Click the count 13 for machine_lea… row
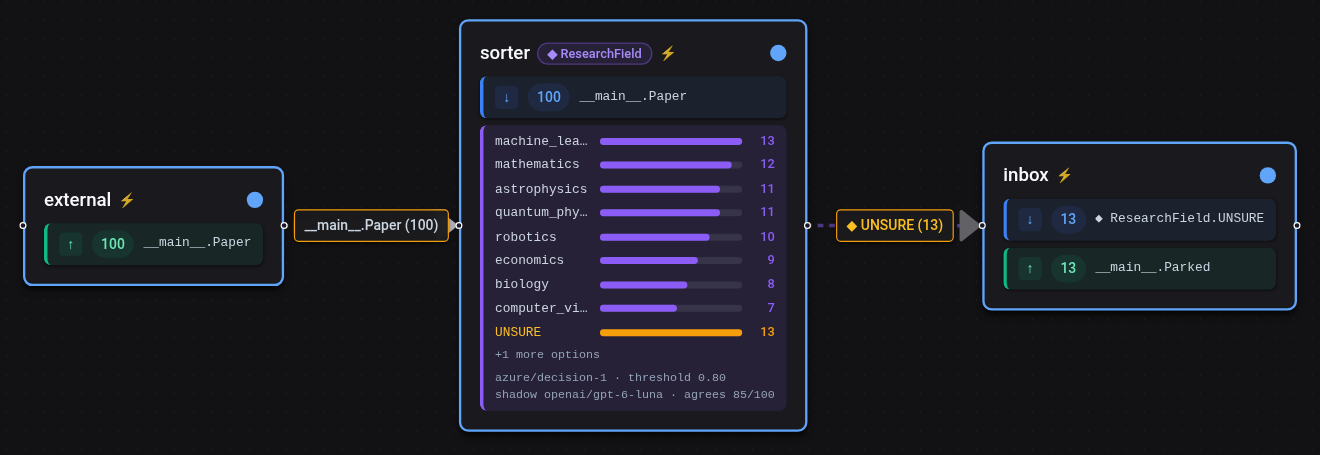 [x=767, y=141]
